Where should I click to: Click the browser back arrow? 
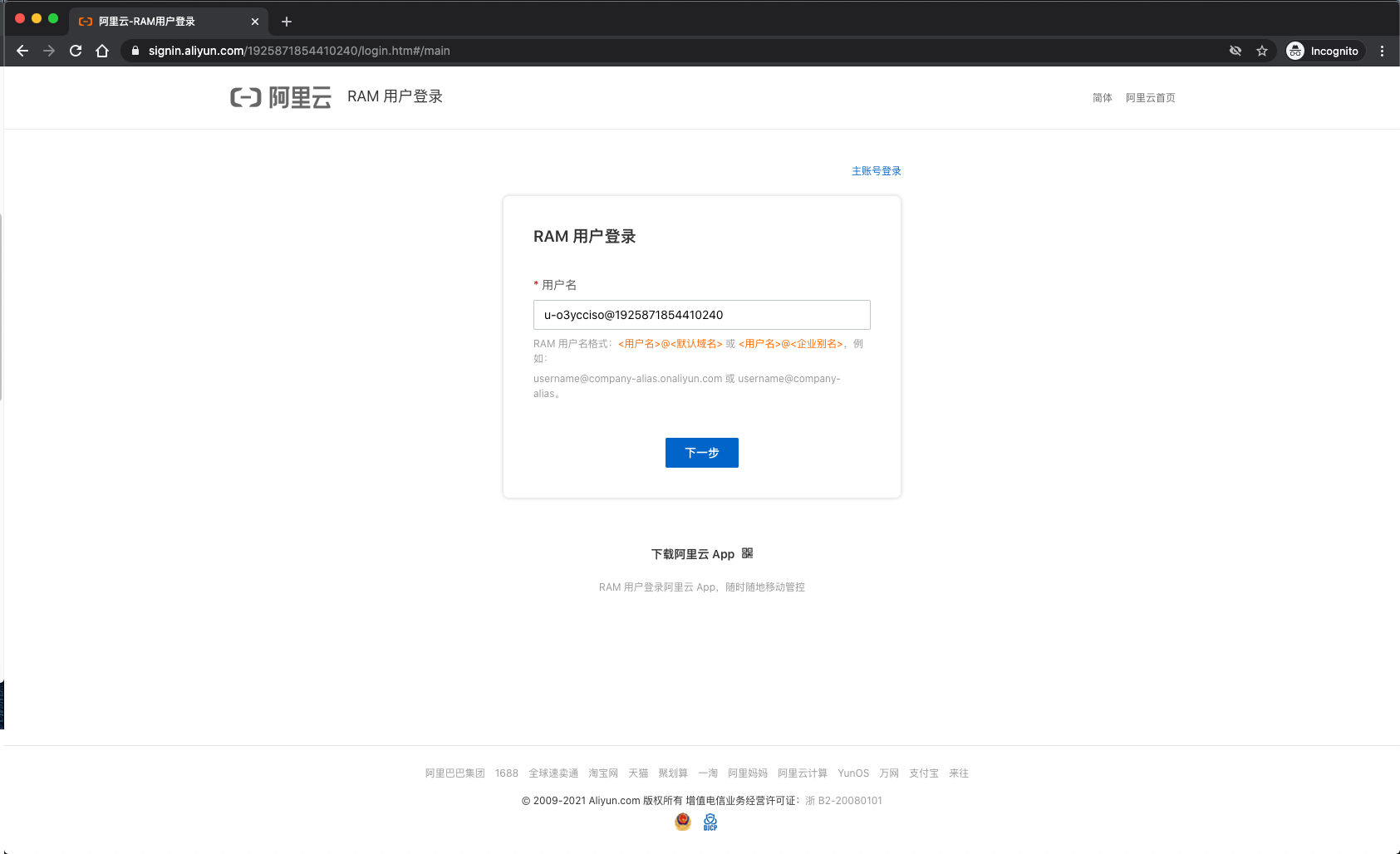tap(22, 51)
